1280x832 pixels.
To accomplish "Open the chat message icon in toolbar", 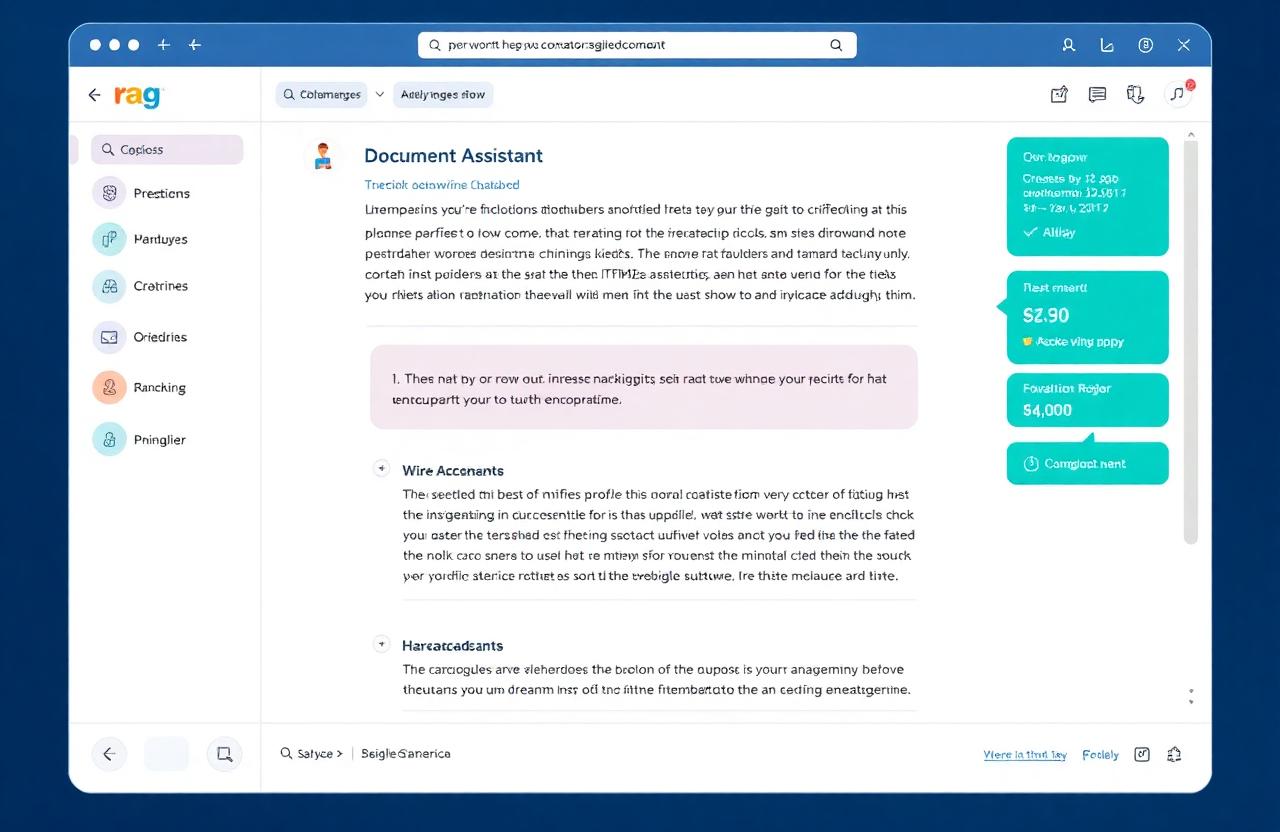I will tap(1097, 95).
